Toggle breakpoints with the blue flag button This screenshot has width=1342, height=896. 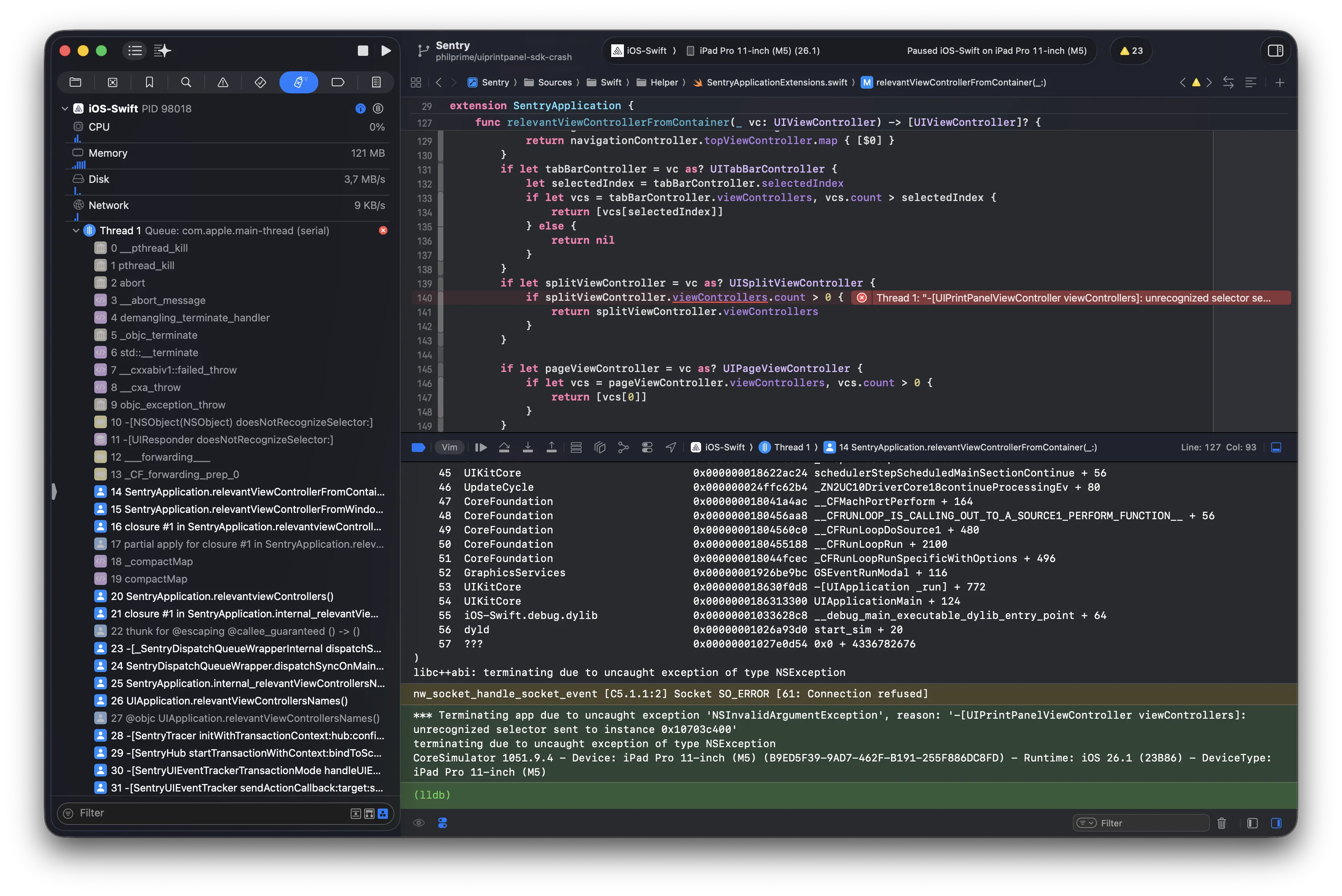[418, 448]
